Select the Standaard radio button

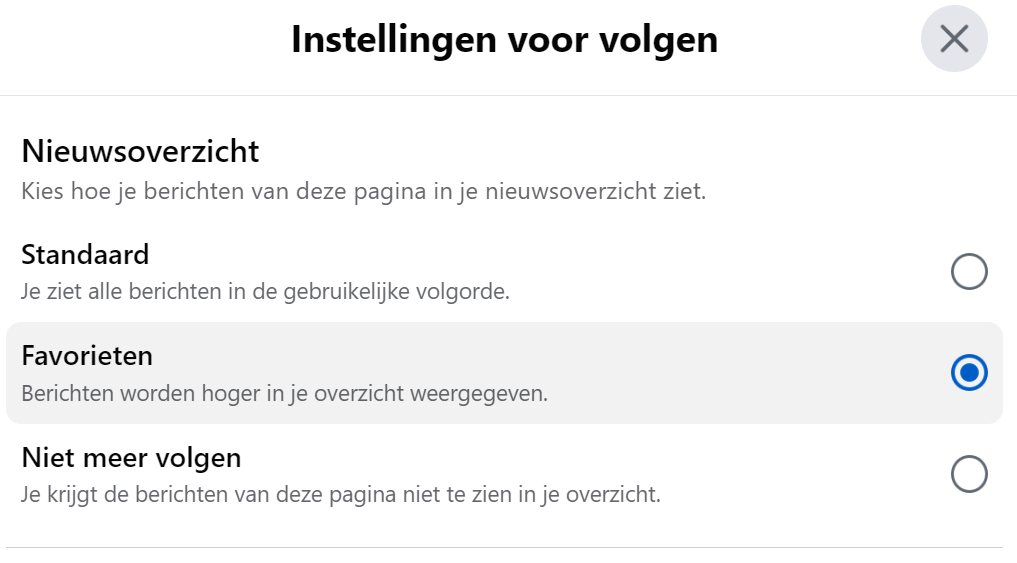[x=969, y=271]
